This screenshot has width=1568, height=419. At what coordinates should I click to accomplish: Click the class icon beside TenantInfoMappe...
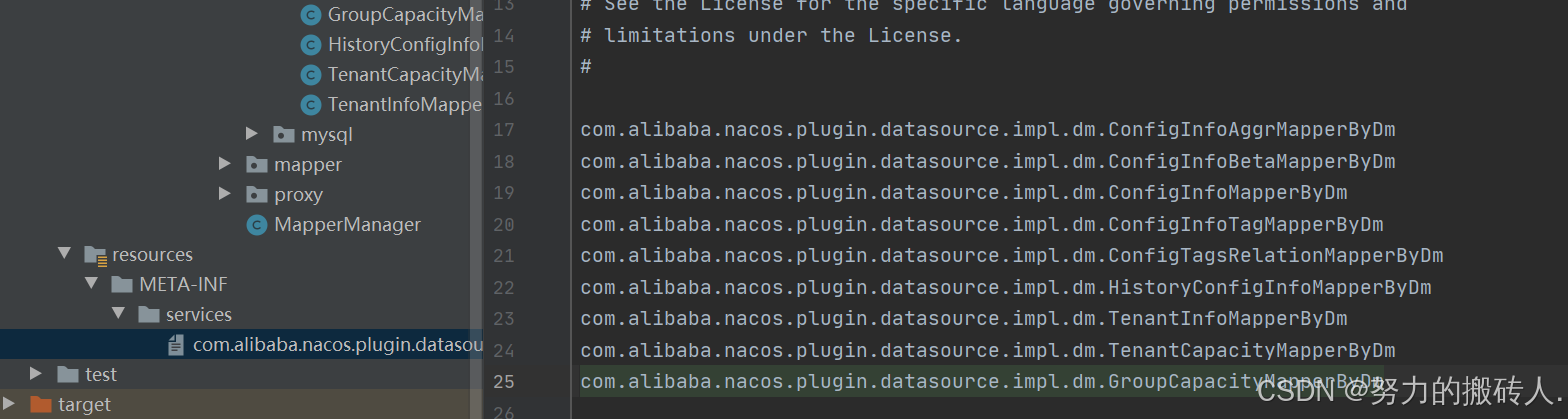coord(311,104)
